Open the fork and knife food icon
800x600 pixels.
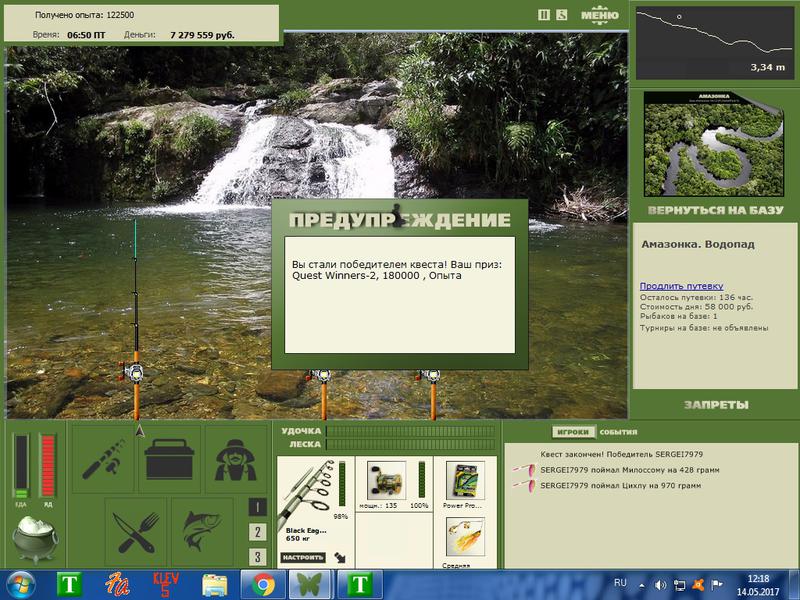136,532
